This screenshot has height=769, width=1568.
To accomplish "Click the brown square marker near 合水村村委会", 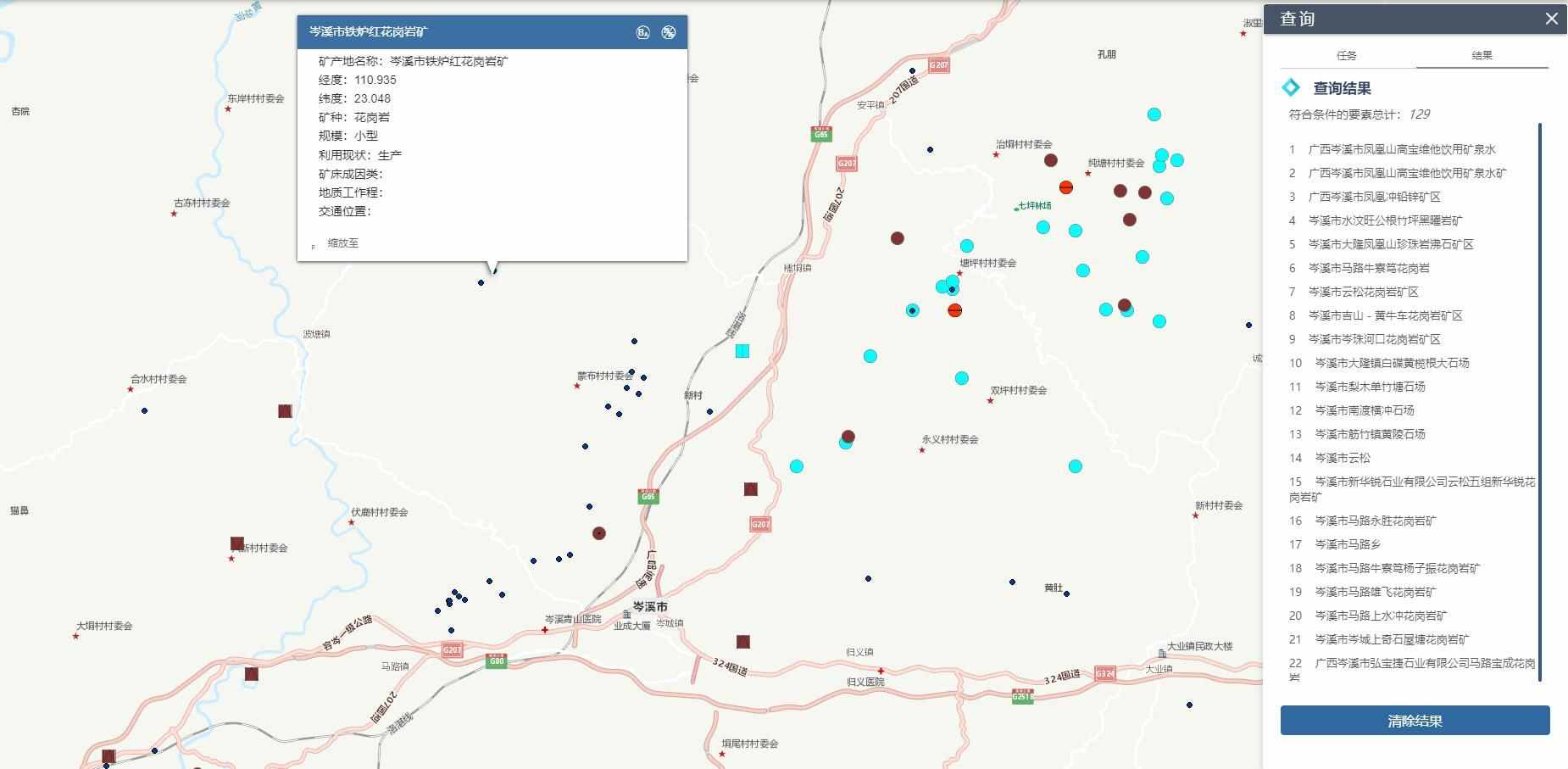I will point(285,411).
